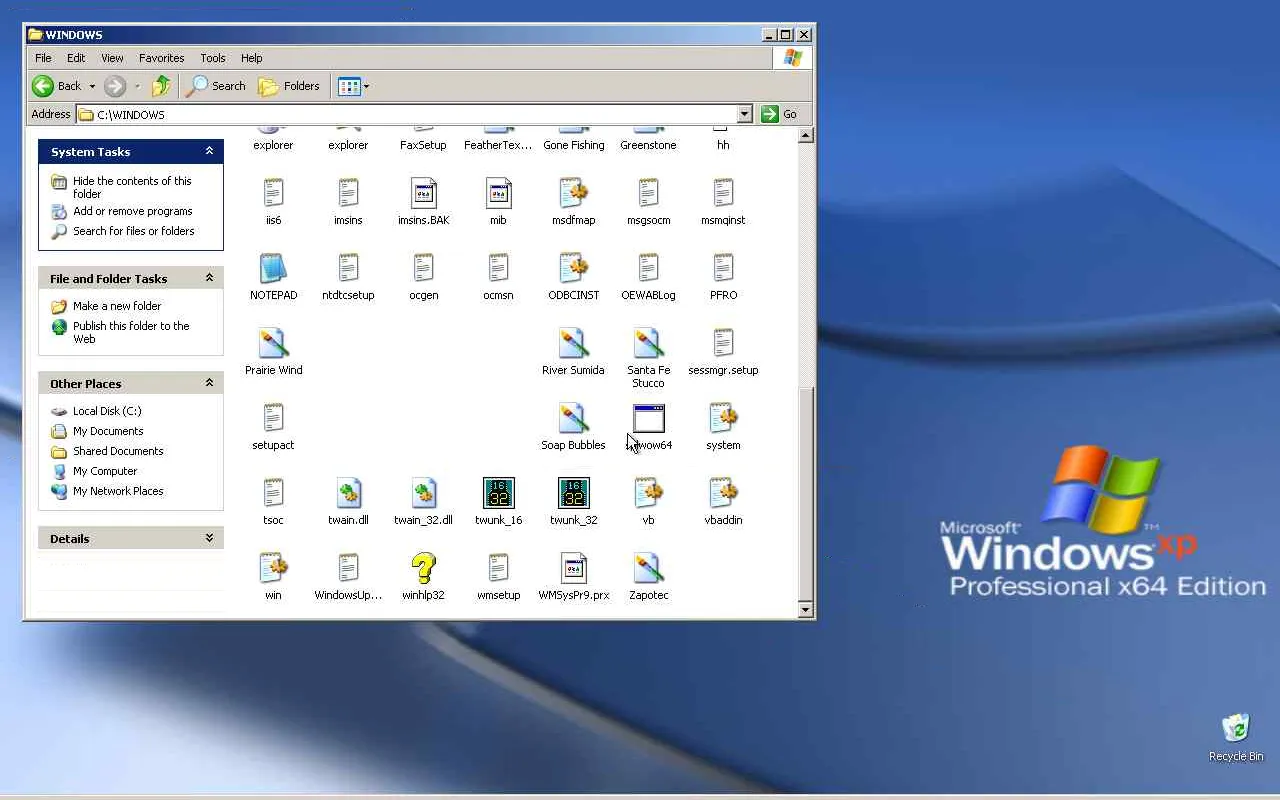The width and height of the screenshot is (1280, 800).
Task: Select the wmsetup log file
Action: pyautogui.click(x=498, y=568)
